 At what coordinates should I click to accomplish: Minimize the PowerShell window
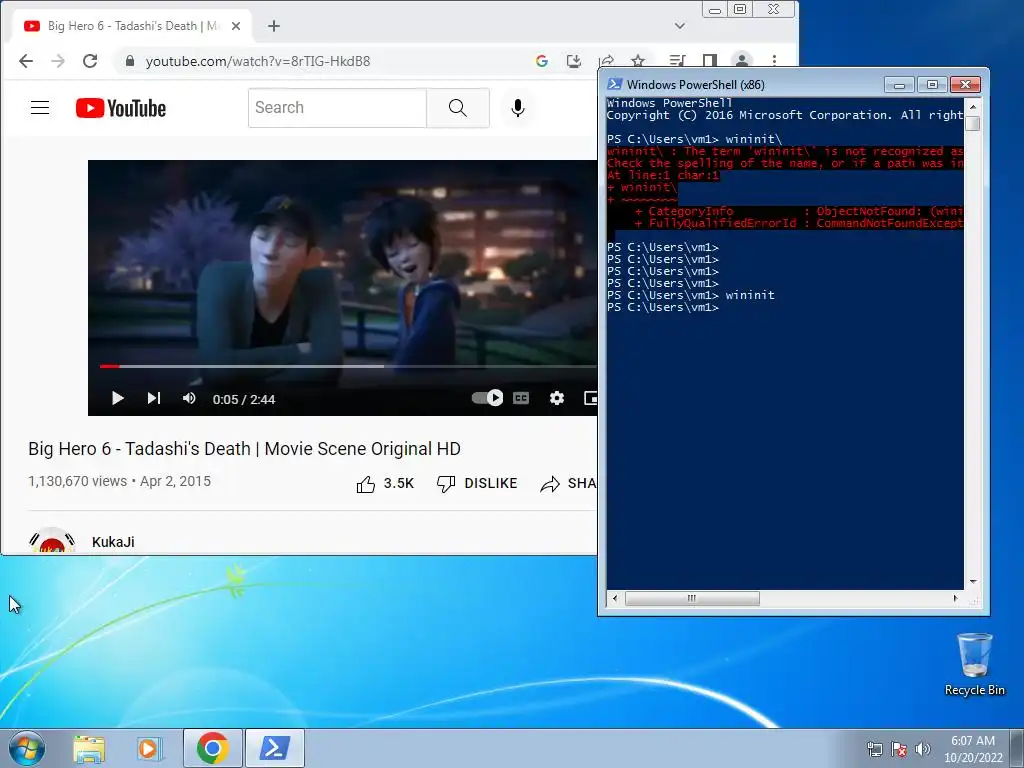(x=899, y=85)
